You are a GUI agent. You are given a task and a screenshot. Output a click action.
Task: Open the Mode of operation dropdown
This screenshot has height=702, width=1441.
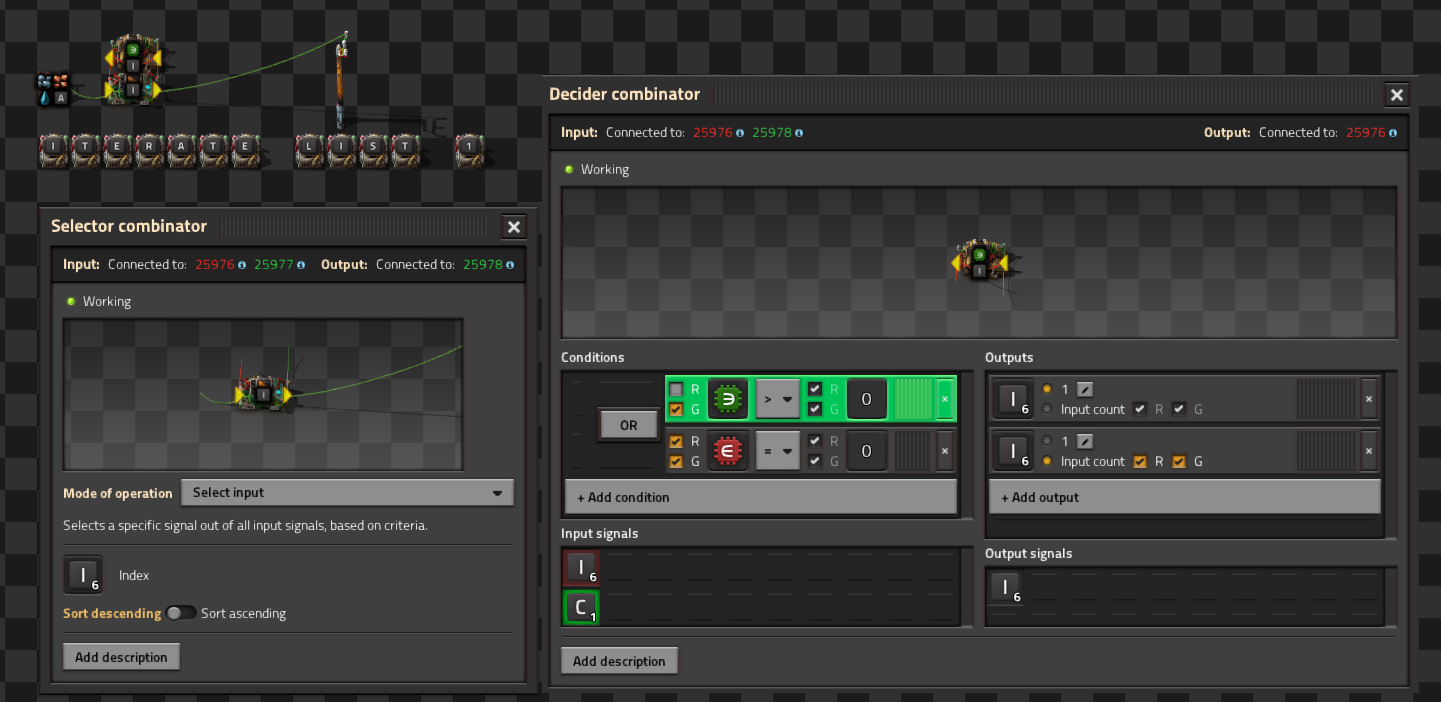(347, 493)
